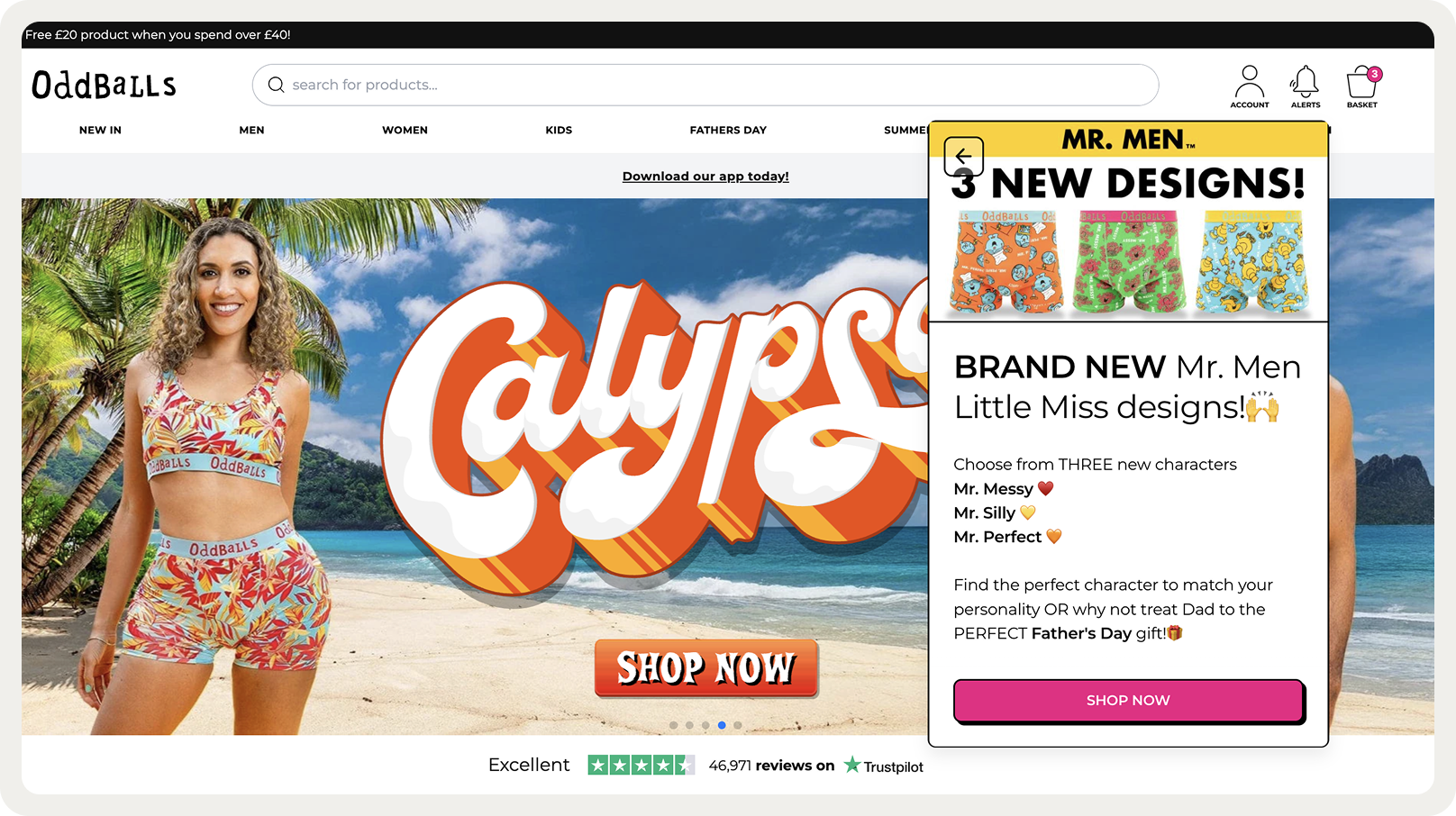Click the back arrow in Mr. Men popup
Image resolution: width=1456 pixels, height=816 pixels.
963,157
